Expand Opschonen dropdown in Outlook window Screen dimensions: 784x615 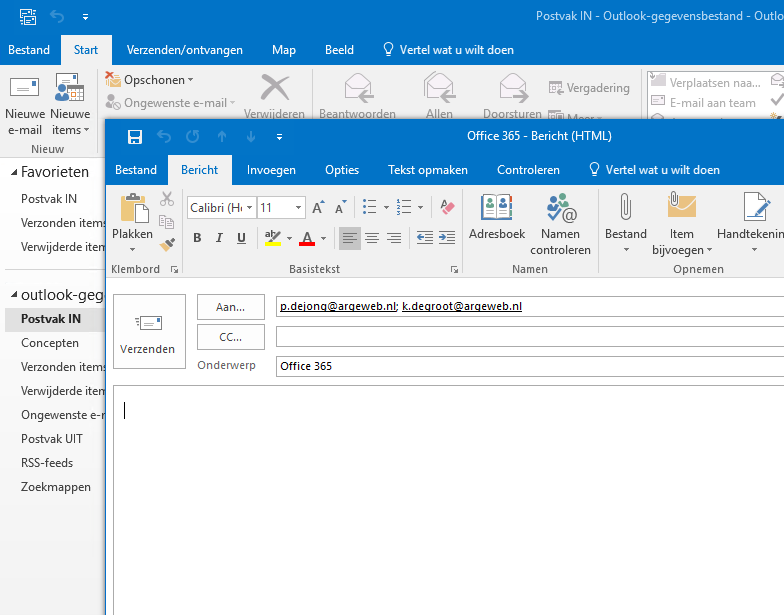[x=190, y=80]
